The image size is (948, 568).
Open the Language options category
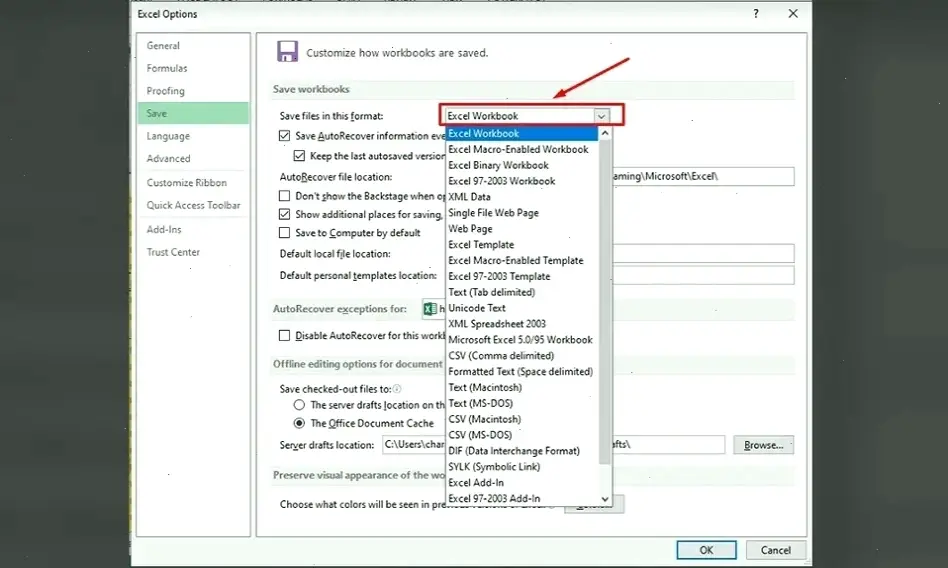pyautogui.click(x=193, y=136)
